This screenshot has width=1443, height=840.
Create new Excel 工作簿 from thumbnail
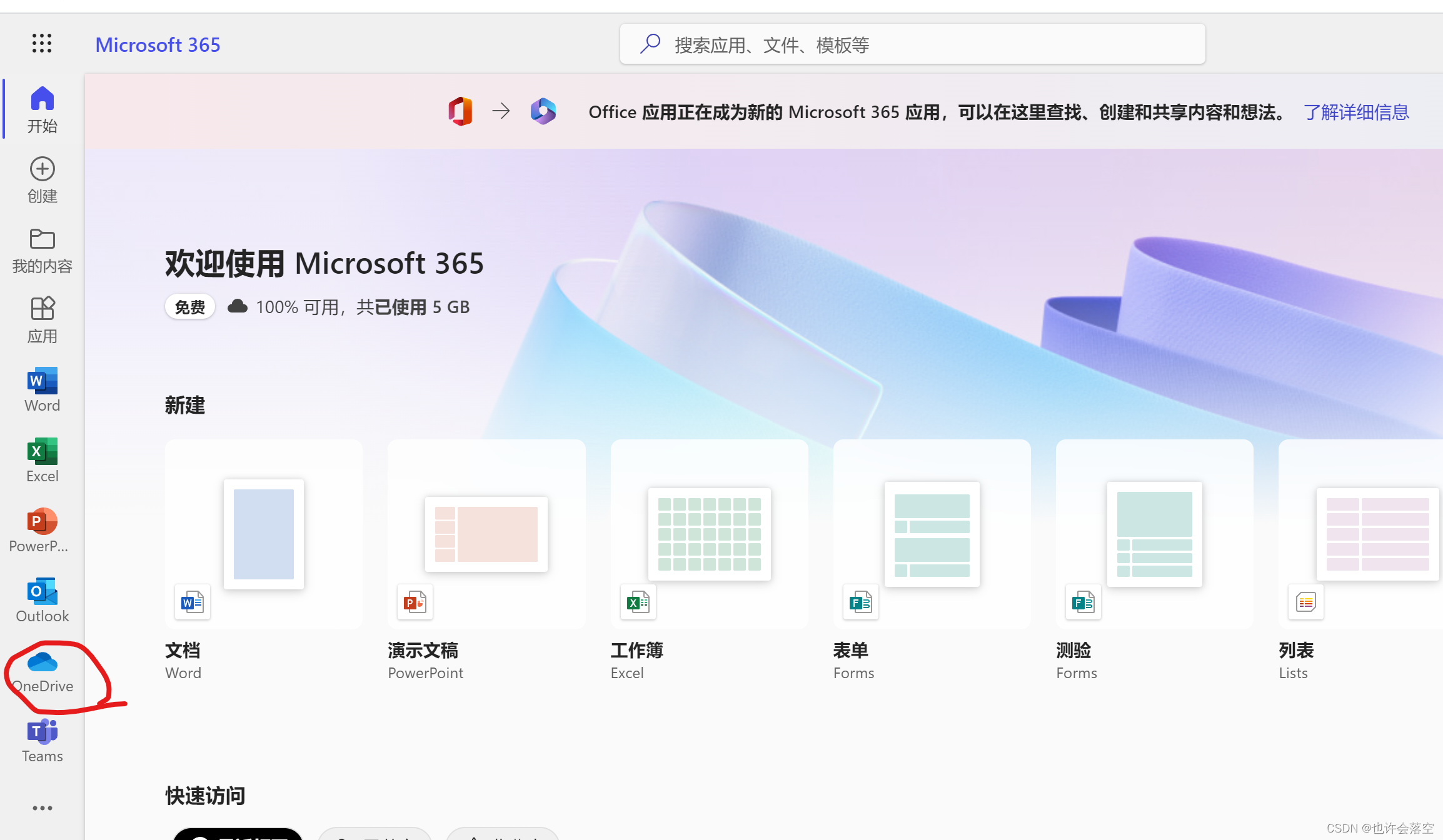click(710, 534)
